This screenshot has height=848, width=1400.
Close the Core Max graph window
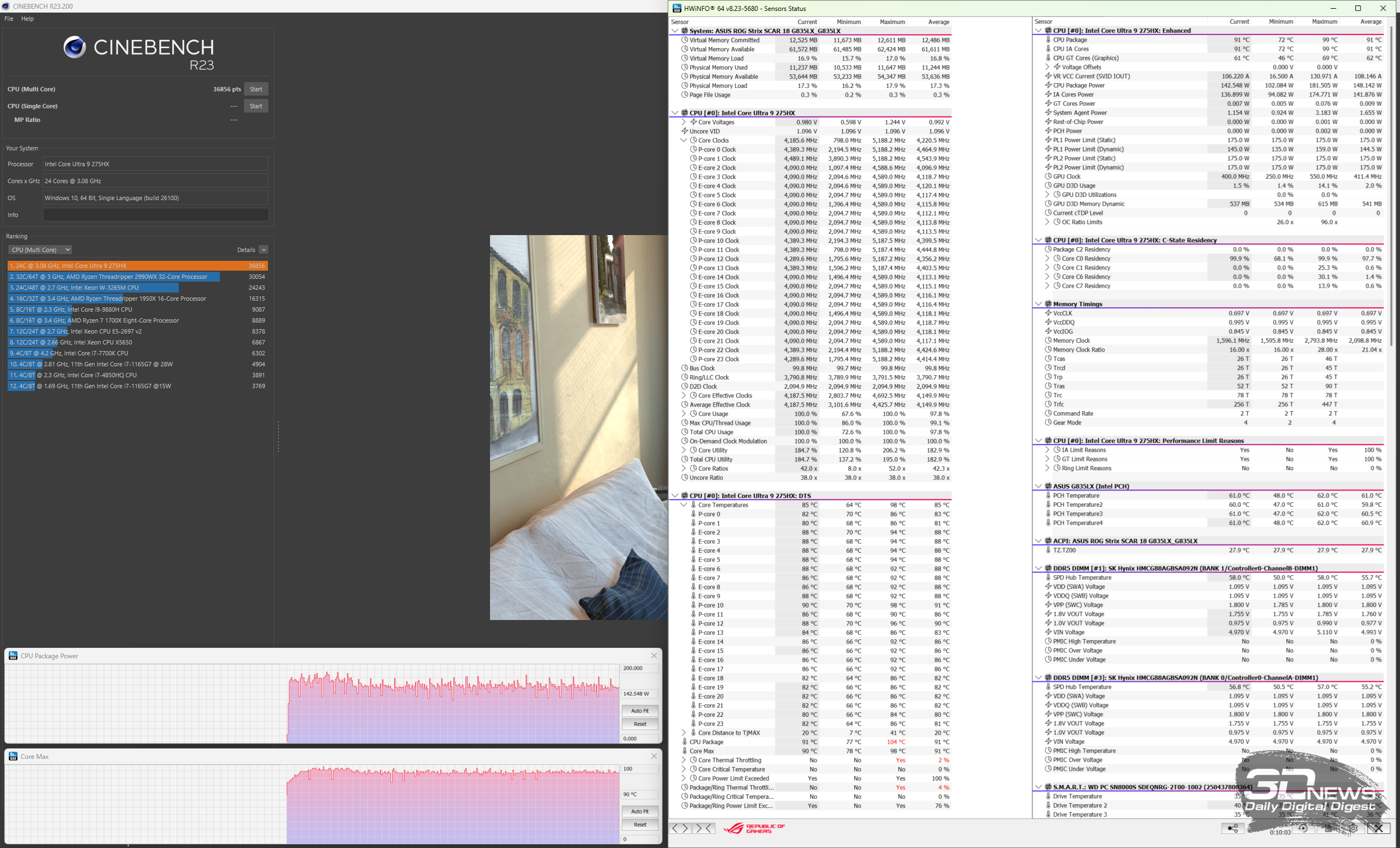[x=654, y=756]
